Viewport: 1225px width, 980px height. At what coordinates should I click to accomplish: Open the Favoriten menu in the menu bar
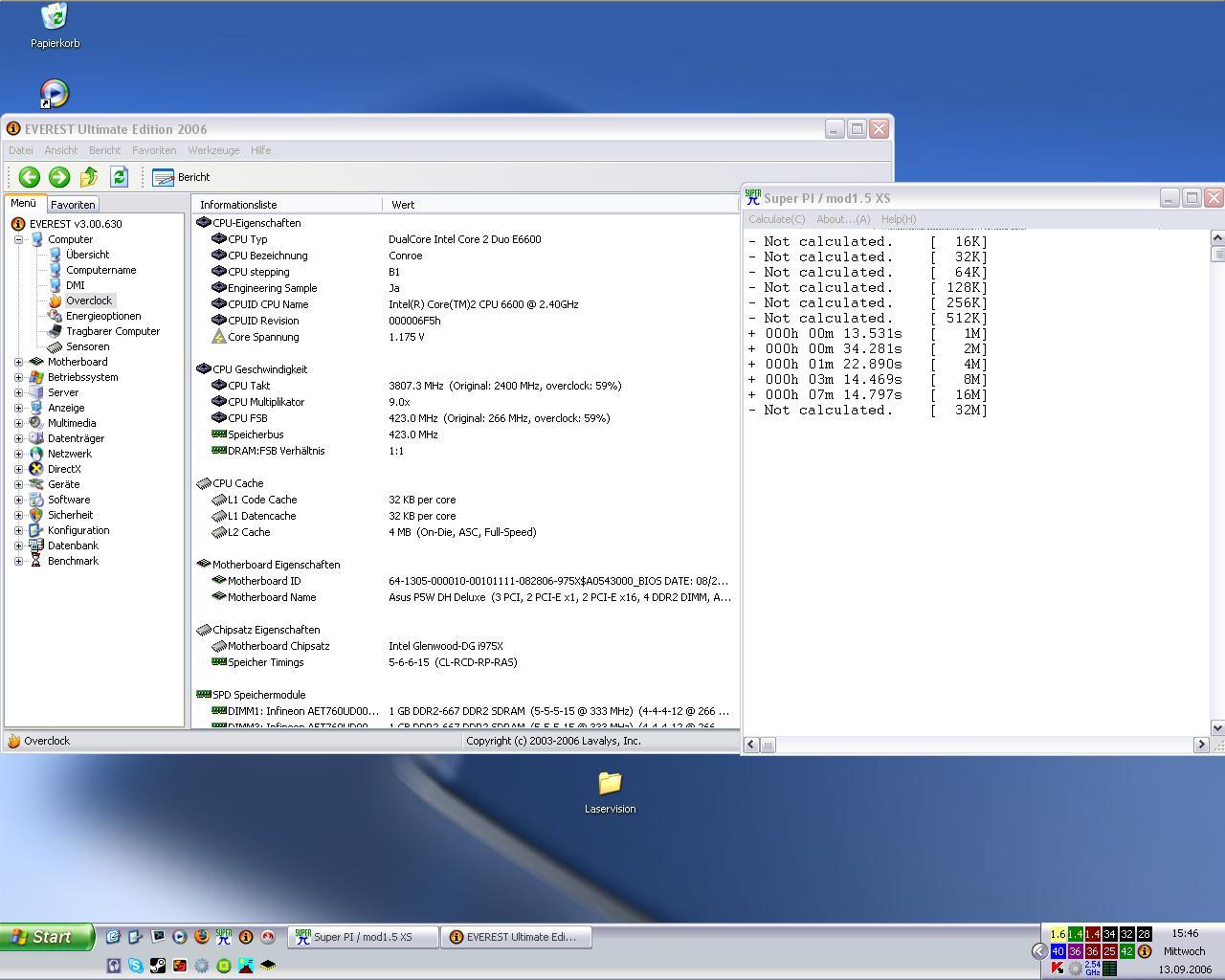(x=154, y=150)
